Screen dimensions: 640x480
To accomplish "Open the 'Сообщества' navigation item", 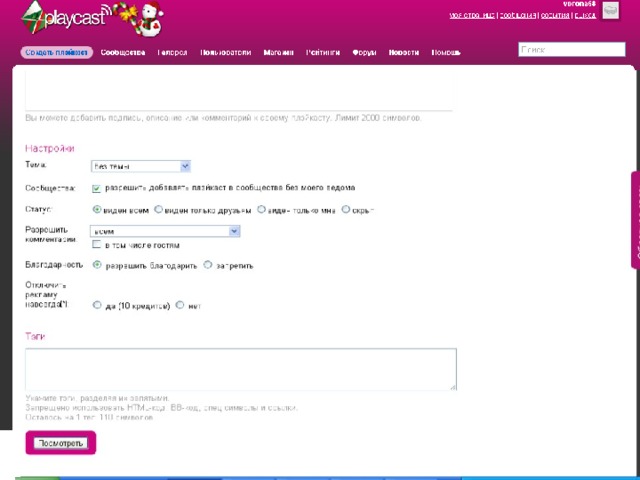I will 123,53.
